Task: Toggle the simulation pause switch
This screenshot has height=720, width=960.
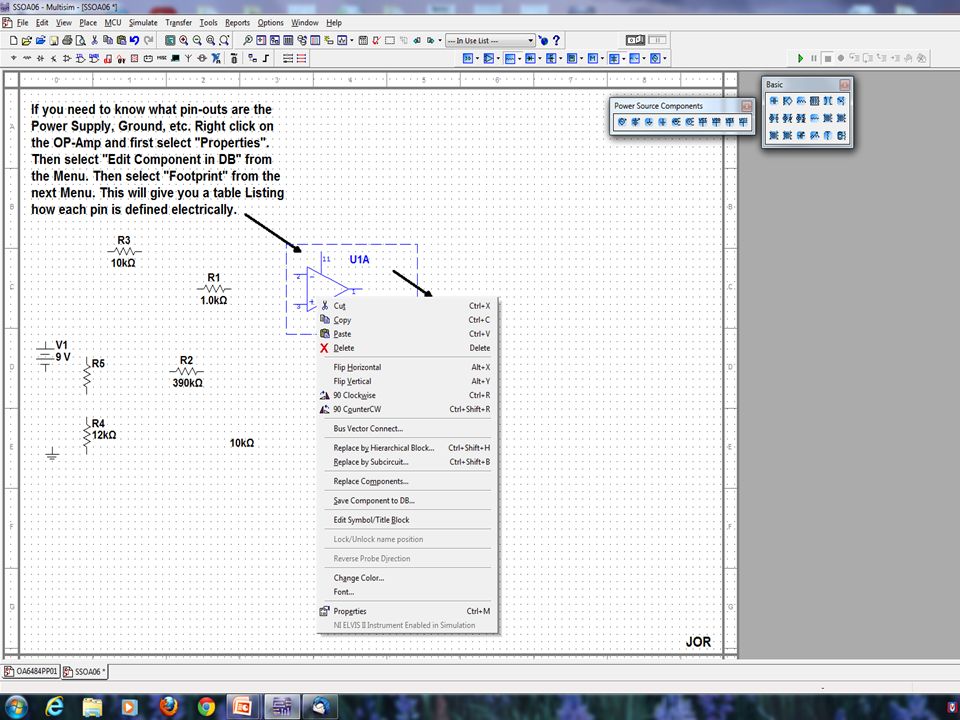Action: pos(658,40)
